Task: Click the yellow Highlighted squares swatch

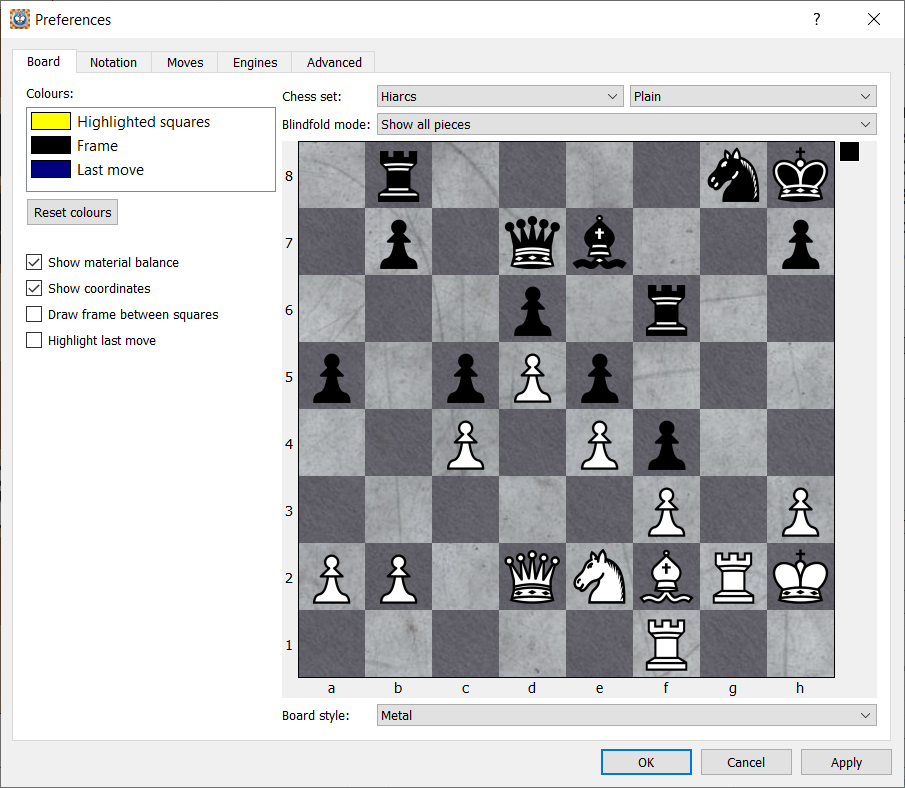Action: coord(51,122)
